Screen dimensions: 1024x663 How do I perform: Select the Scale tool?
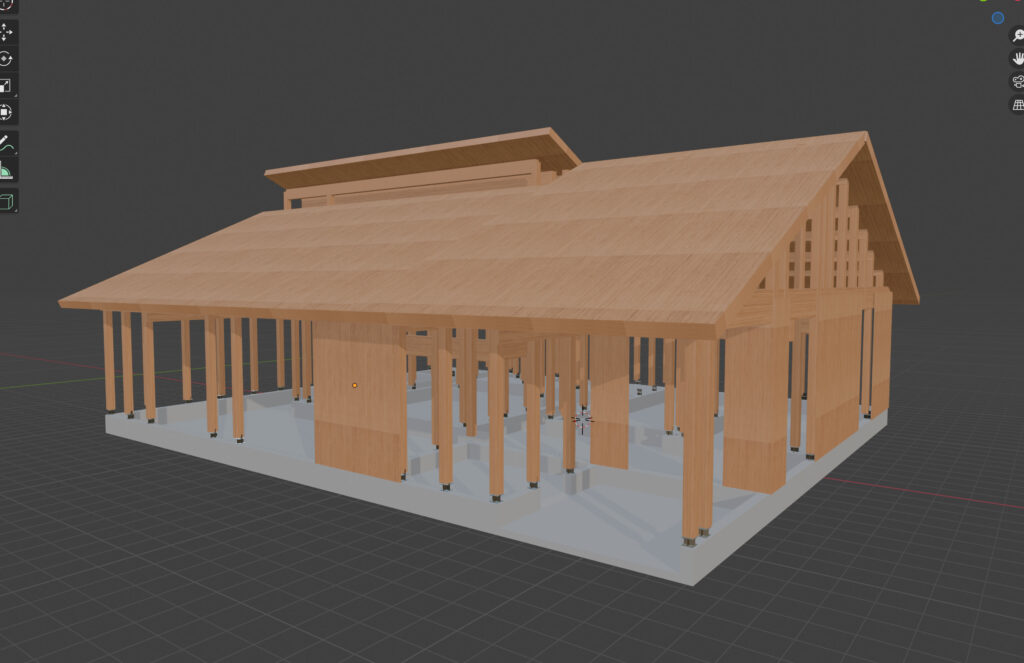tap(7, 86)
